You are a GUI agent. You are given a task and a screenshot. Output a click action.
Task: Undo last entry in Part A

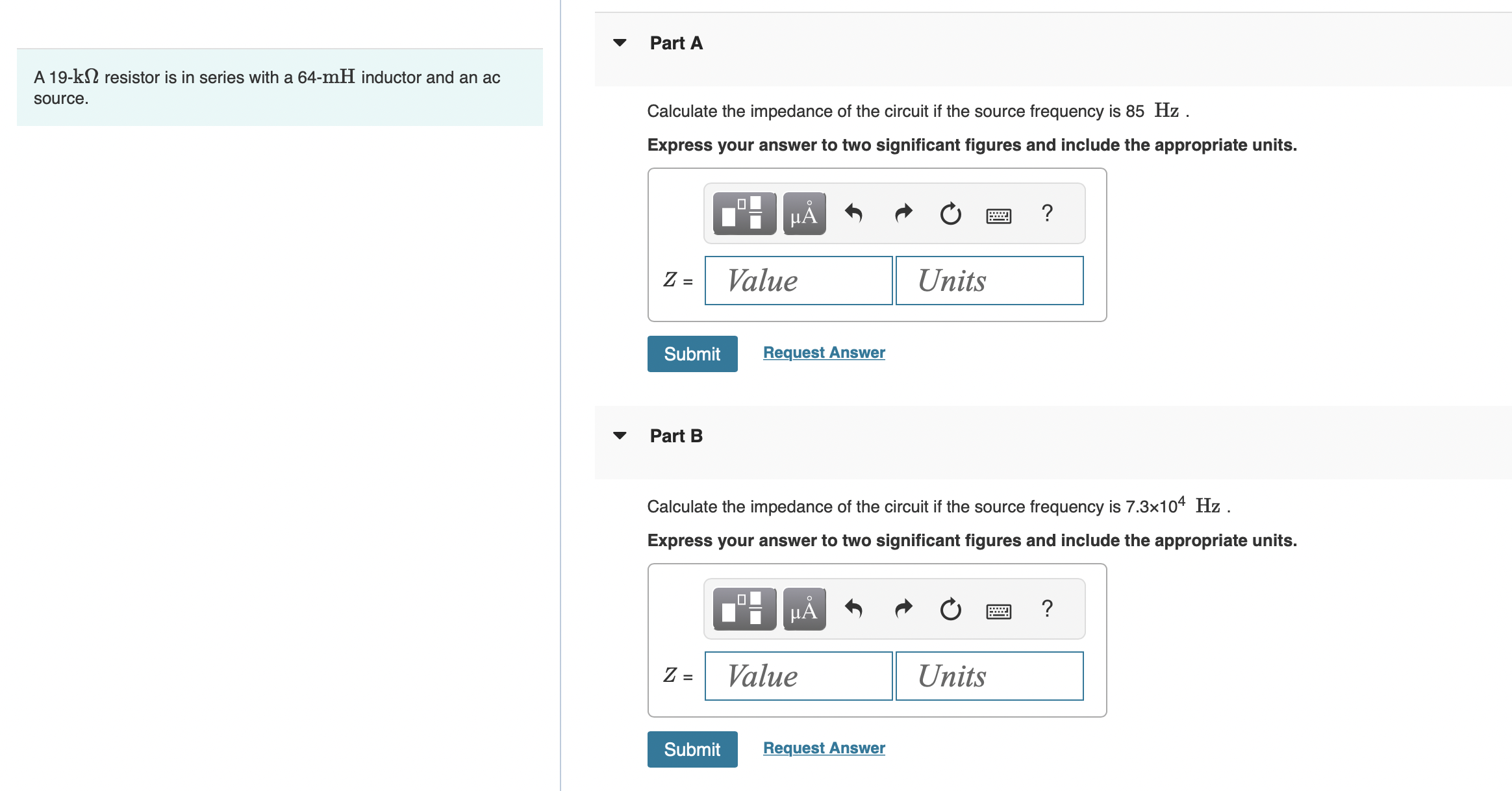(853, 213)
